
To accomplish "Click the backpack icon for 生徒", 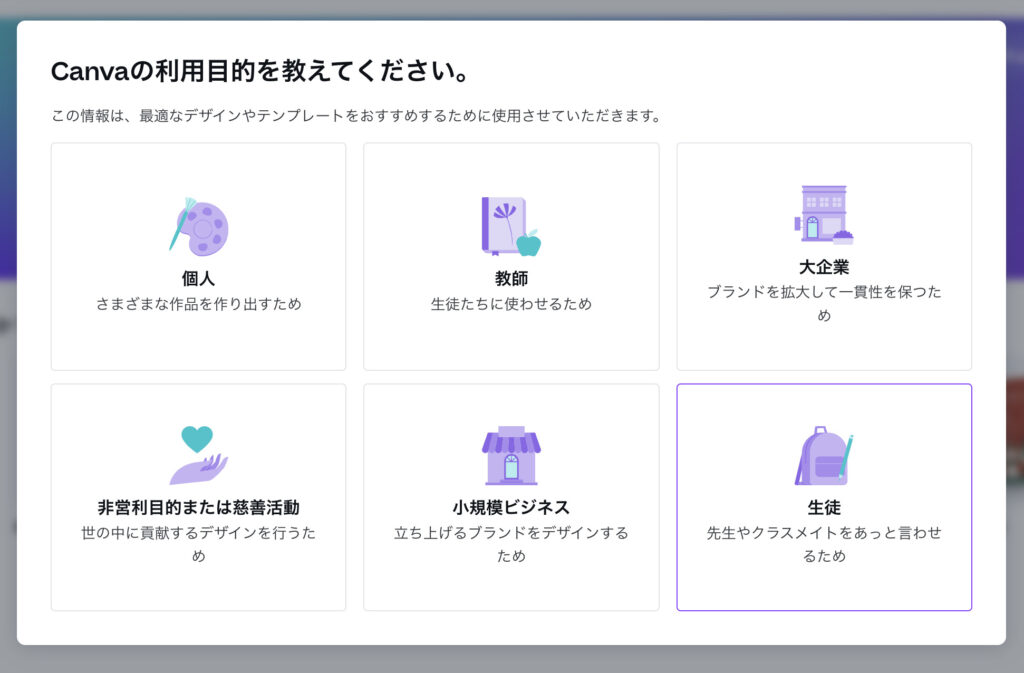I will click(824, 455).
